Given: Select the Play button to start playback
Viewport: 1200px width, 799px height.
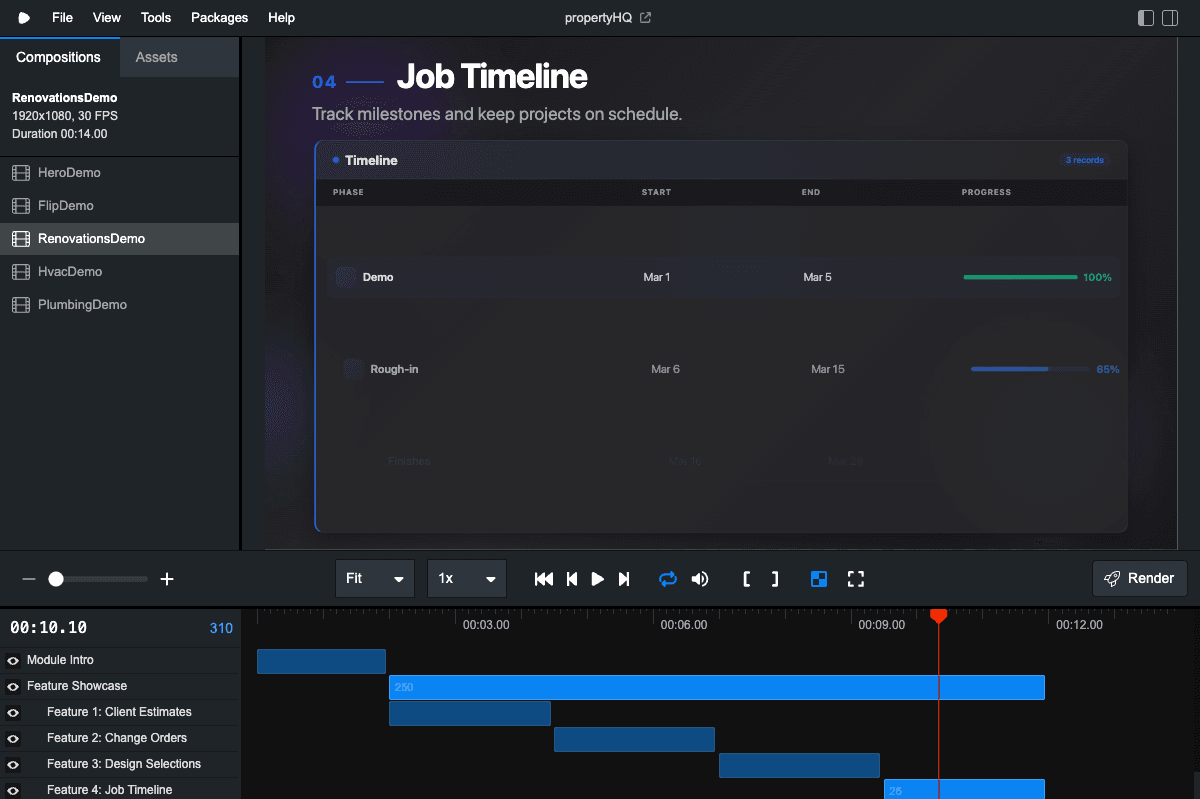Looking at the screenshot, I should [x=597, y=578].
